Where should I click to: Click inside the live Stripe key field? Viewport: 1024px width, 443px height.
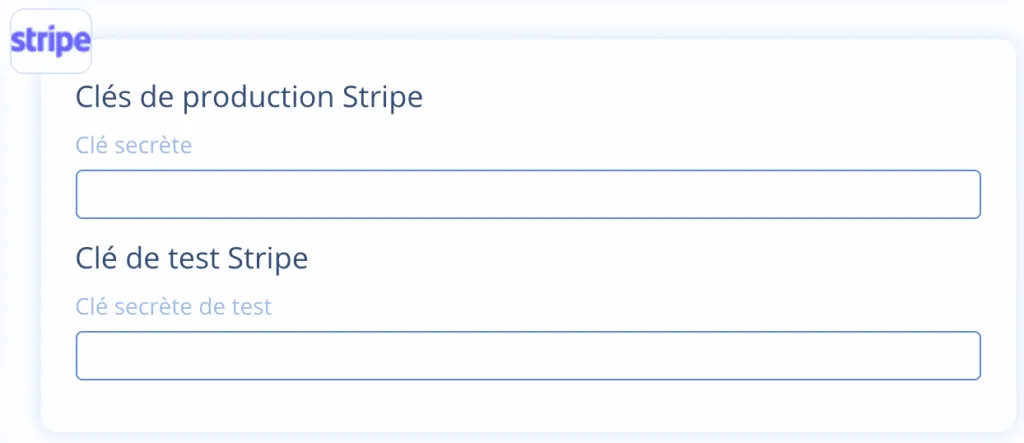click(528, 194)
